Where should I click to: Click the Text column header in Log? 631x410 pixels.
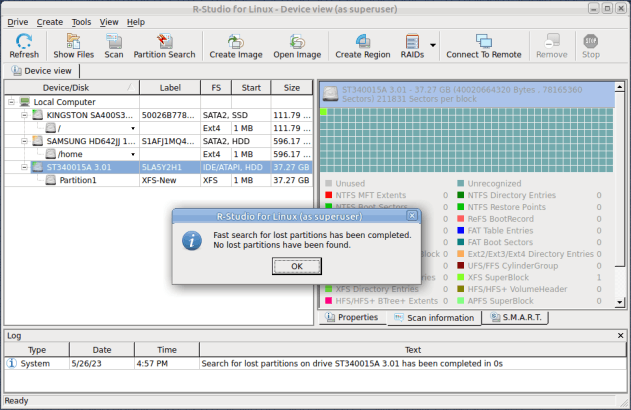coord(413,350)
